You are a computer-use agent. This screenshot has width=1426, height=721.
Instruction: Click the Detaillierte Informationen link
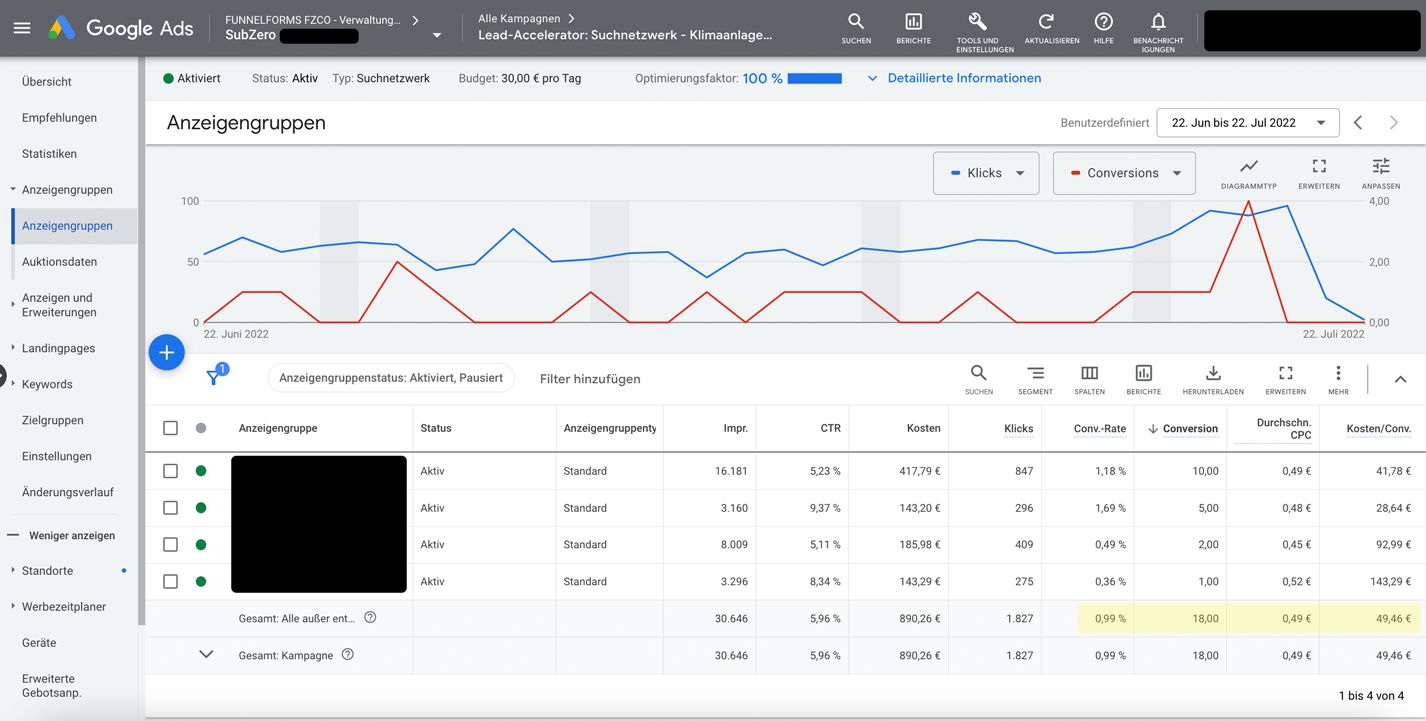pos(963,78)
